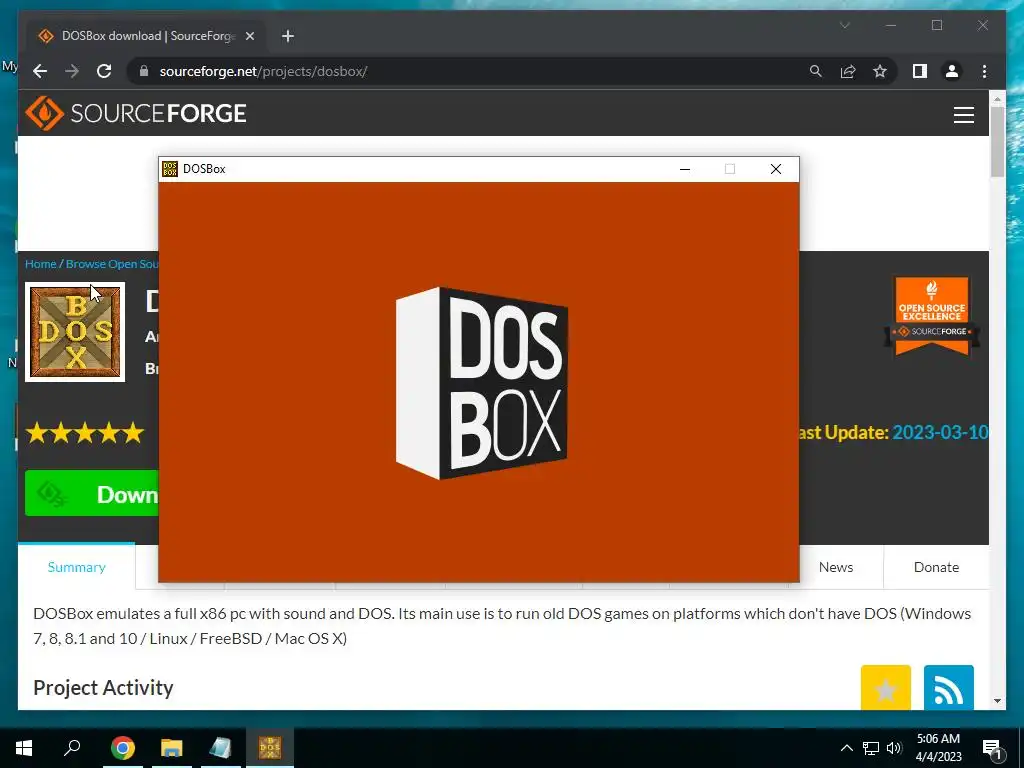Minimize the DOSBox window

point(684,169)
